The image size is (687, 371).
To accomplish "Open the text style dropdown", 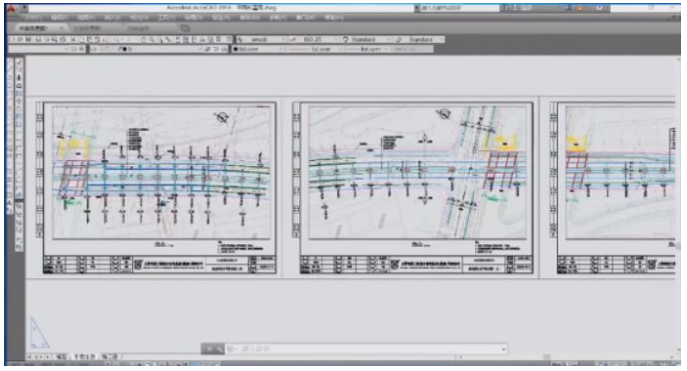I will point(265,39).
